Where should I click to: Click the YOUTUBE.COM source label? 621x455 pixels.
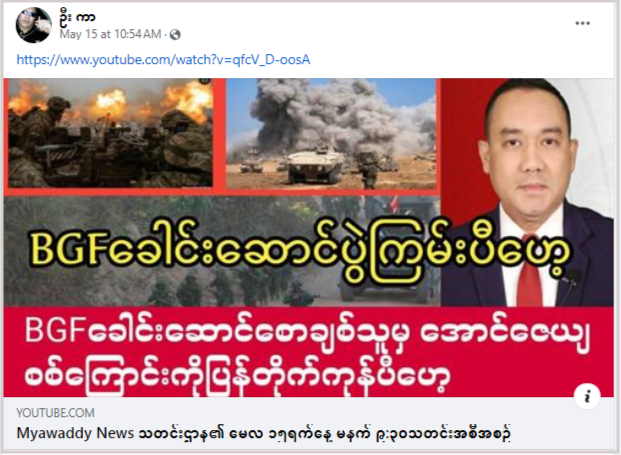55,413
